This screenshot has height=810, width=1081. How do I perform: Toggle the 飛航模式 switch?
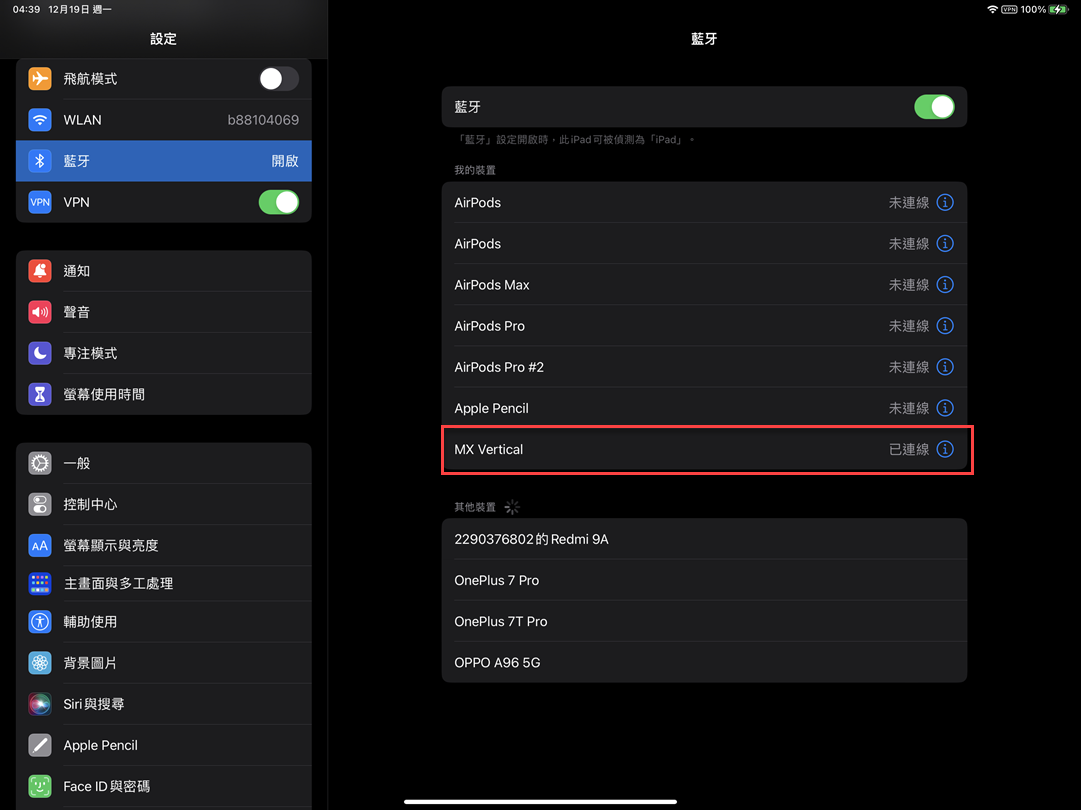pos(279,79)
